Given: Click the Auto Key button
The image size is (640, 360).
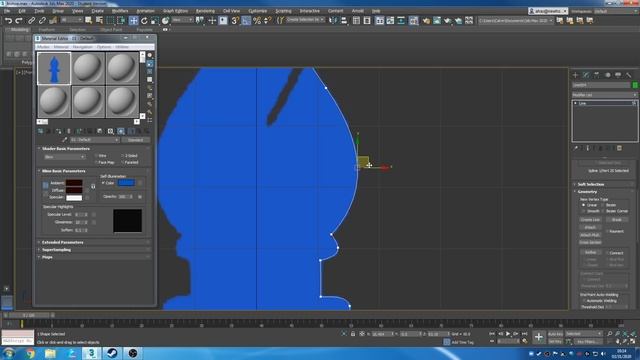Looking at the screenshot, I should click(x=555, y=334).
